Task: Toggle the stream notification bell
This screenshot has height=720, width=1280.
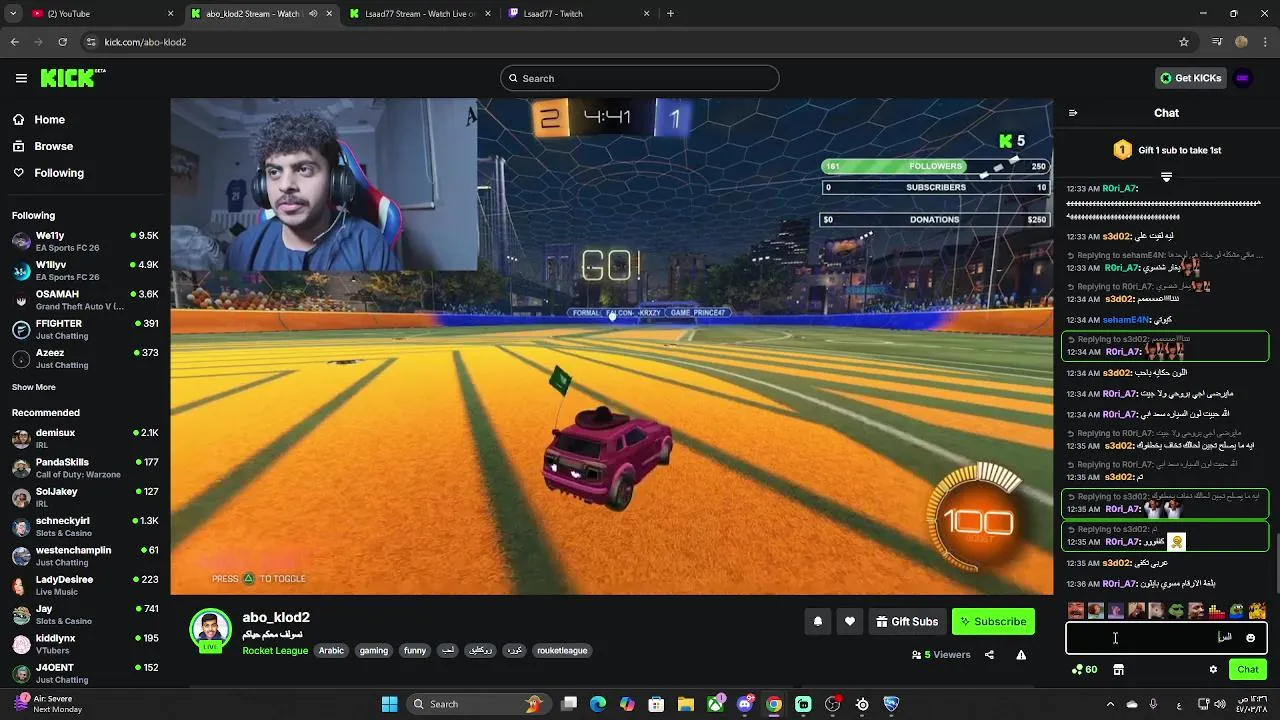Action: tap(818, 622)
